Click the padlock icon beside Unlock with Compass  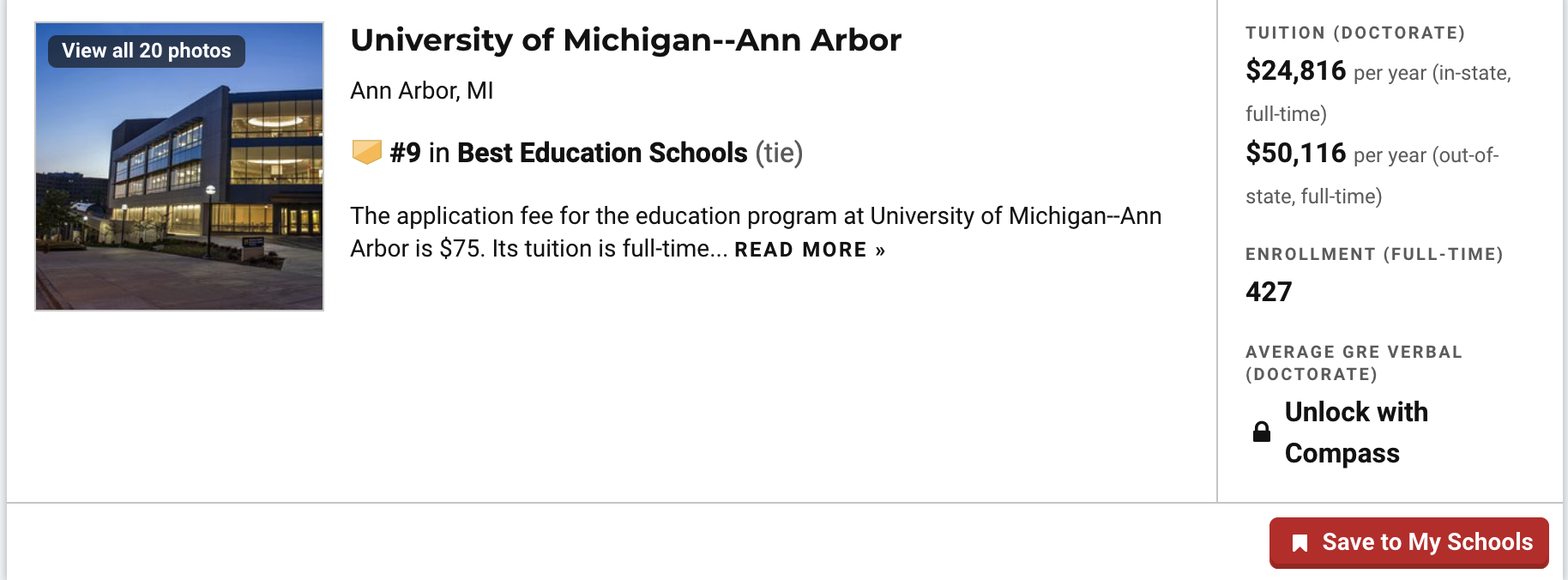point(1261,432)
